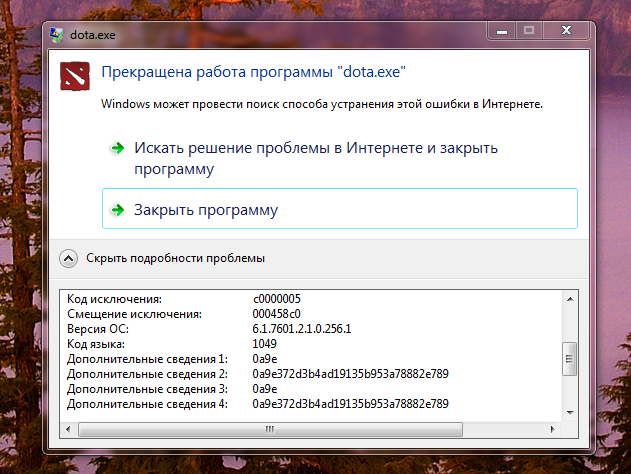This screenshot has height=474, width=631.
Task: Click details scroll down arrow
Action: 570,412
